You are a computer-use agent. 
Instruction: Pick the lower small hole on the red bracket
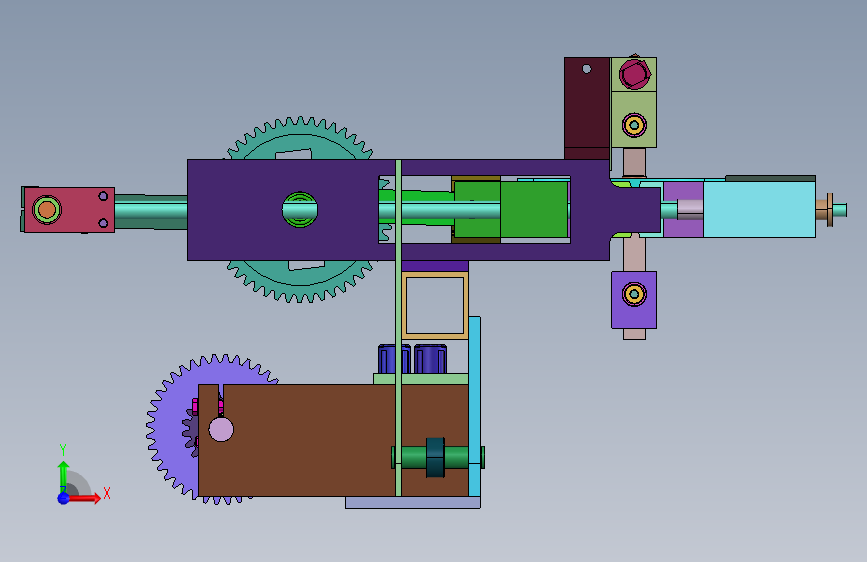pos(103,223)
